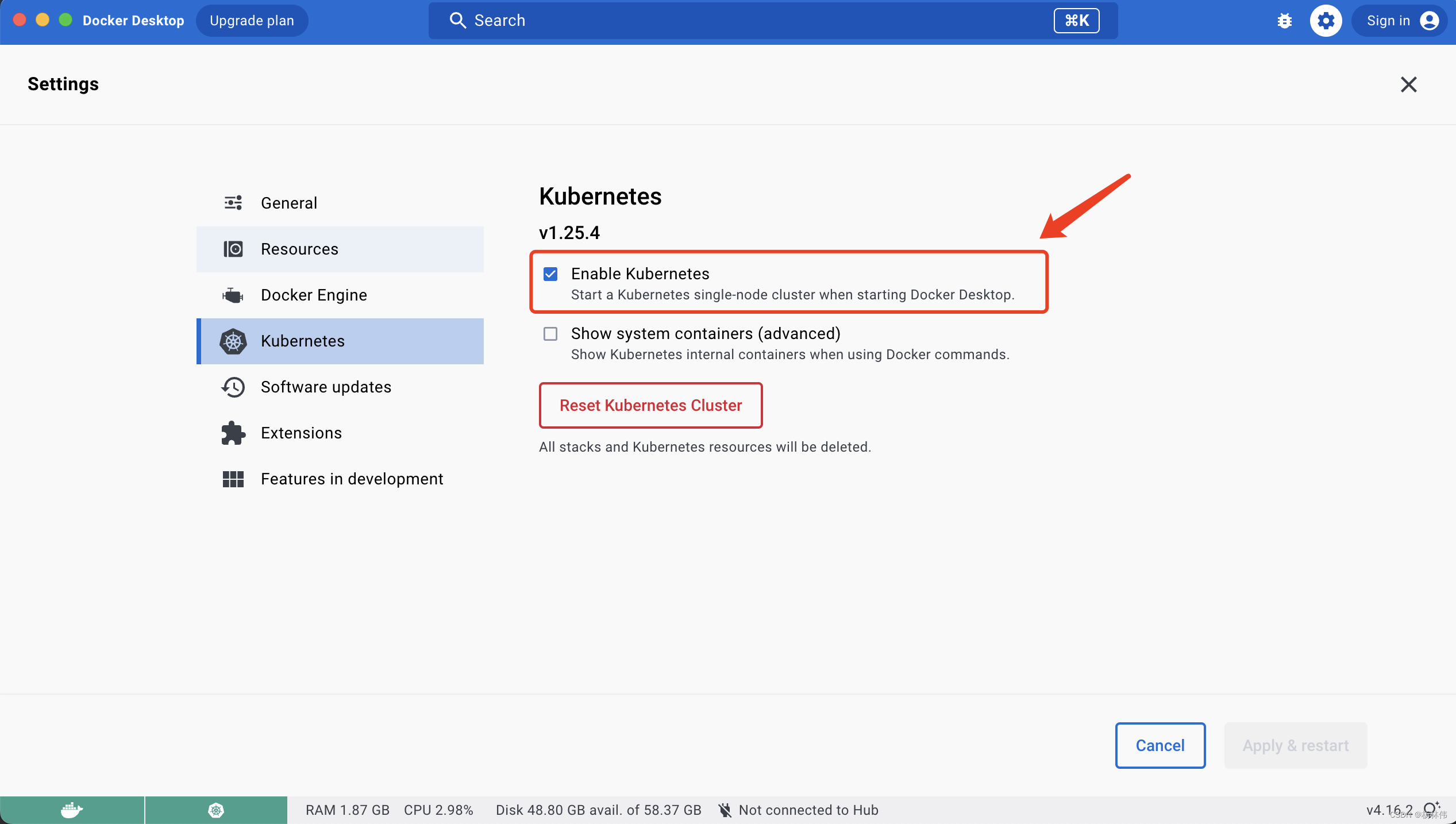Image resolution: width=1456 pixels, height=824 pixels.
Task: Click the Resources icon in the sidebar
Action: pyautogui.click(x=233, y=249)
